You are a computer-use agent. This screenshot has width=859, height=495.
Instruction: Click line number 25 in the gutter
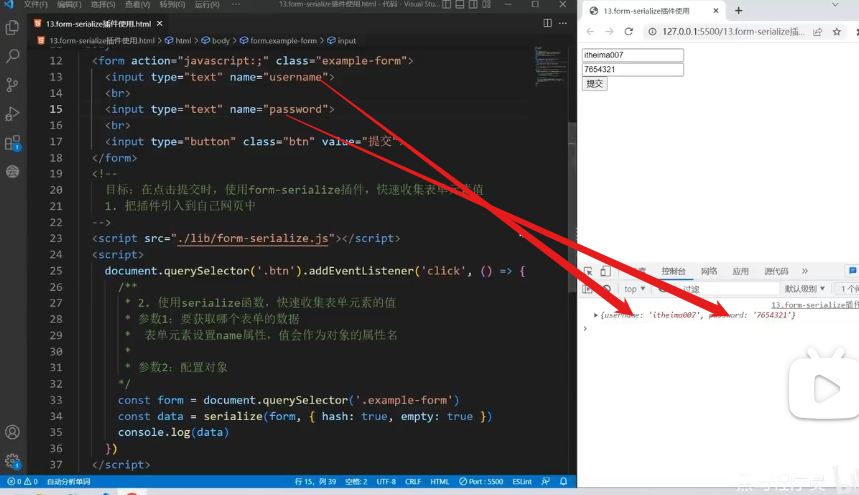click(x=56, y=271)
